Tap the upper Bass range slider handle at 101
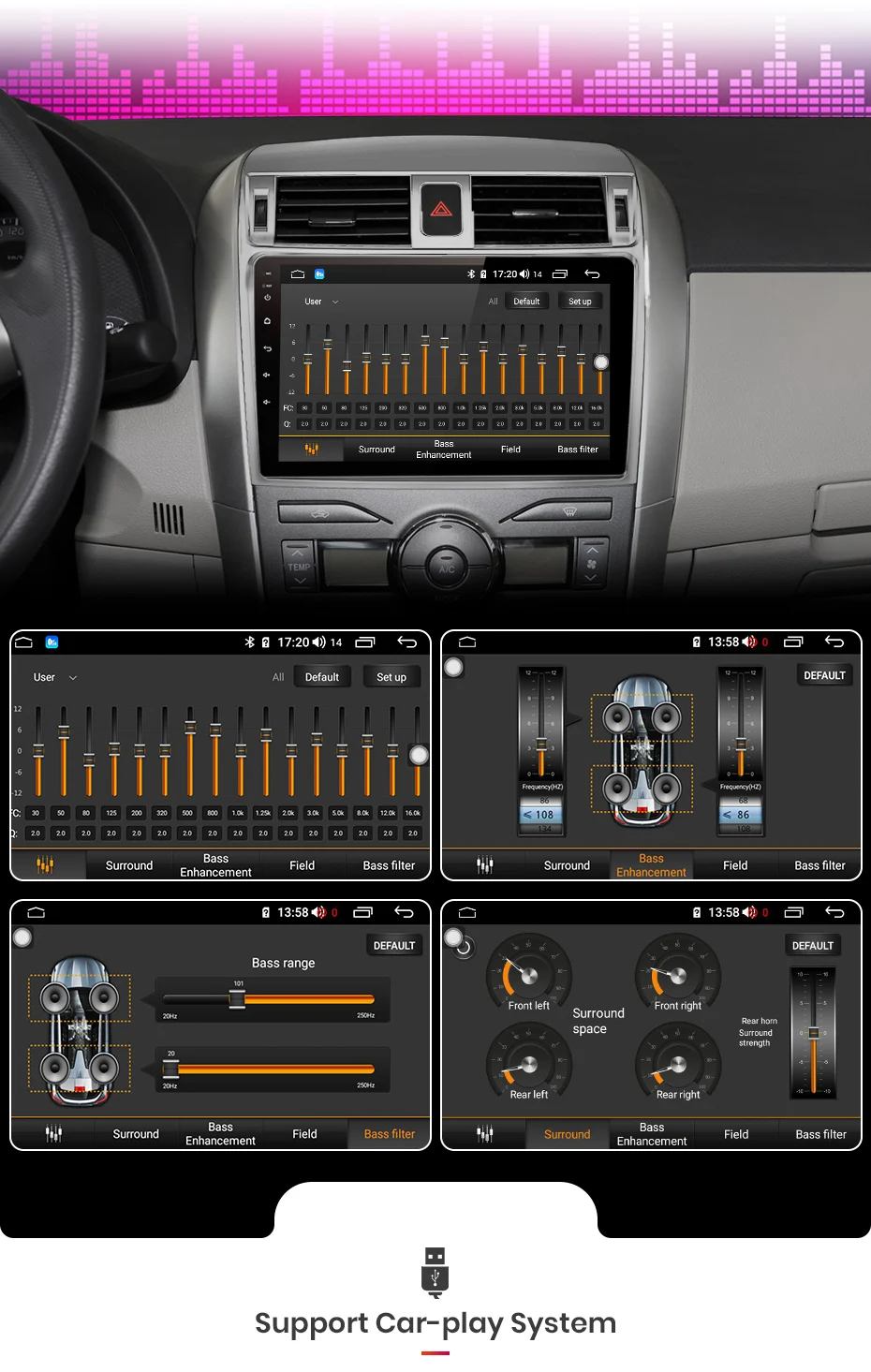Image resolution: width=871 pixels, height=1372 pixels. [238, 999]
